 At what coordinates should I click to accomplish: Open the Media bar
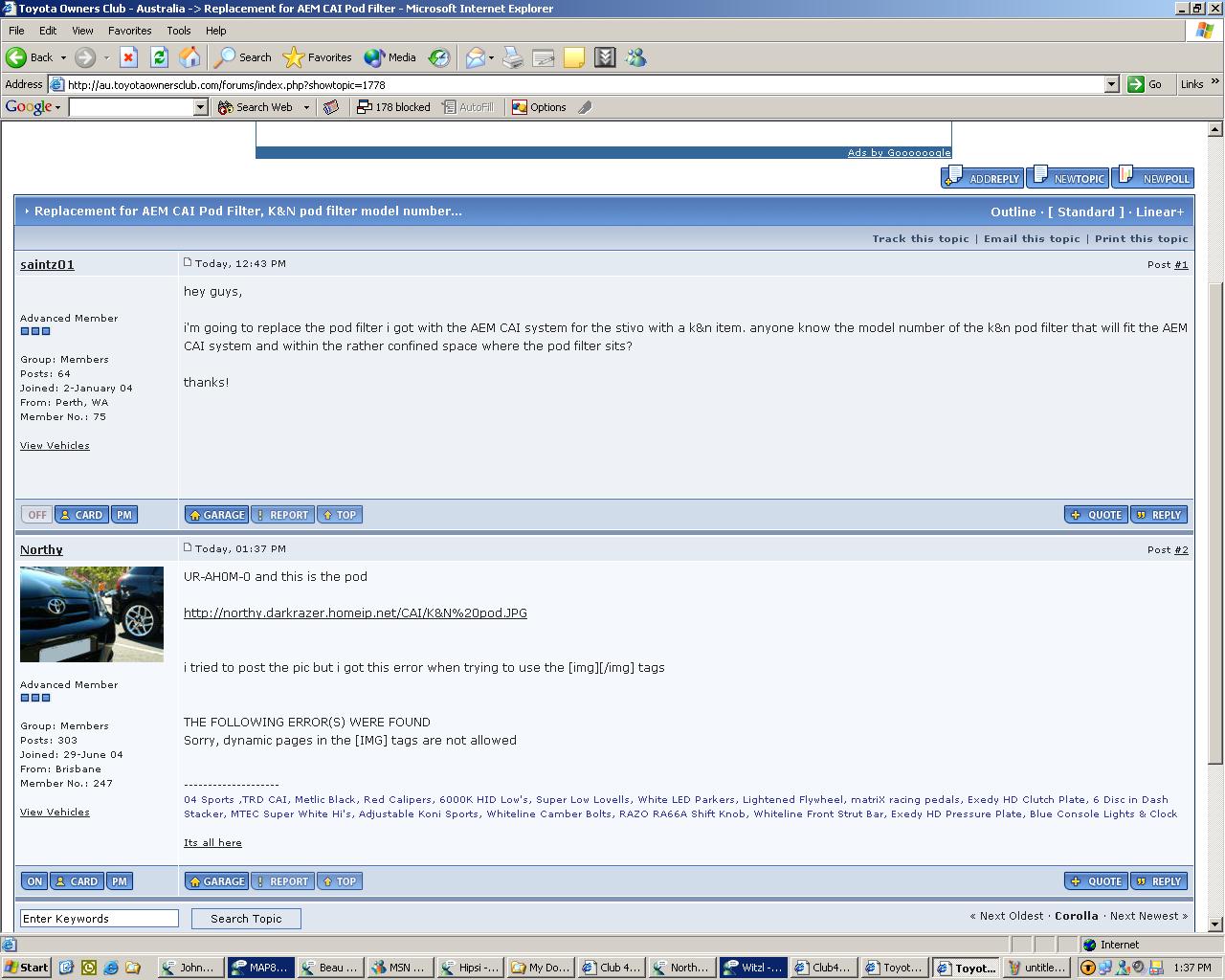390,57
